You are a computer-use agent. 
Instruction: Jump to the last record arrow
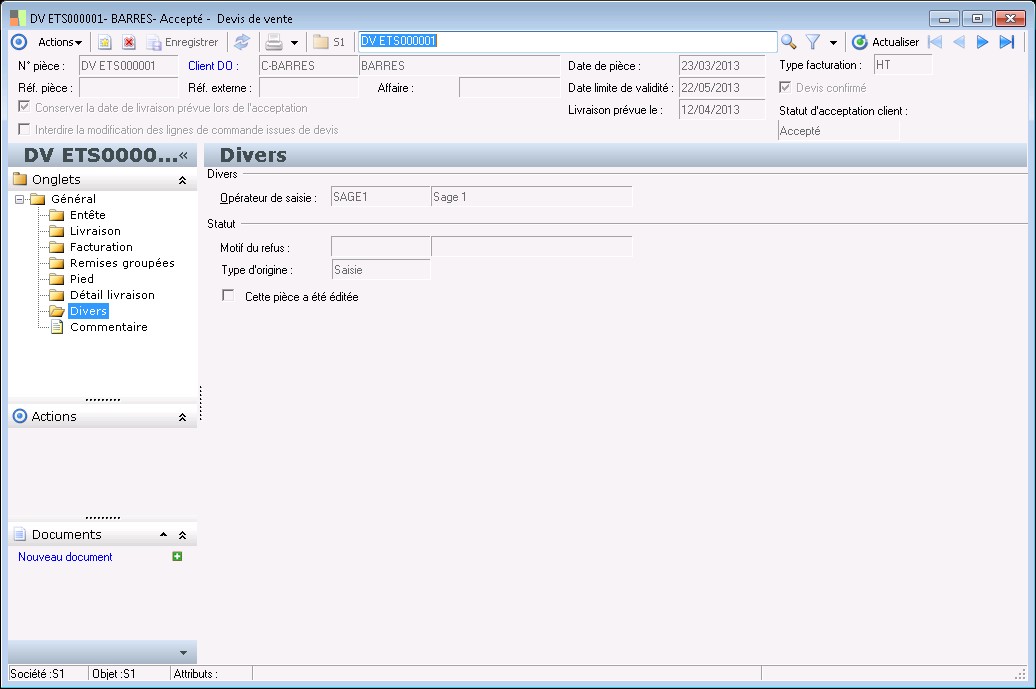click(1007, 42)
